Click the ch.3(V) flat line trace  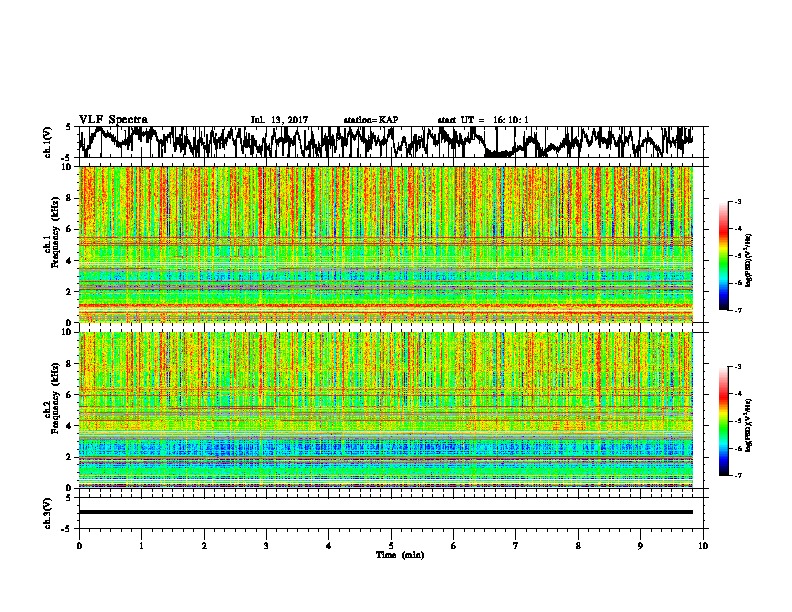coord(385,512)
